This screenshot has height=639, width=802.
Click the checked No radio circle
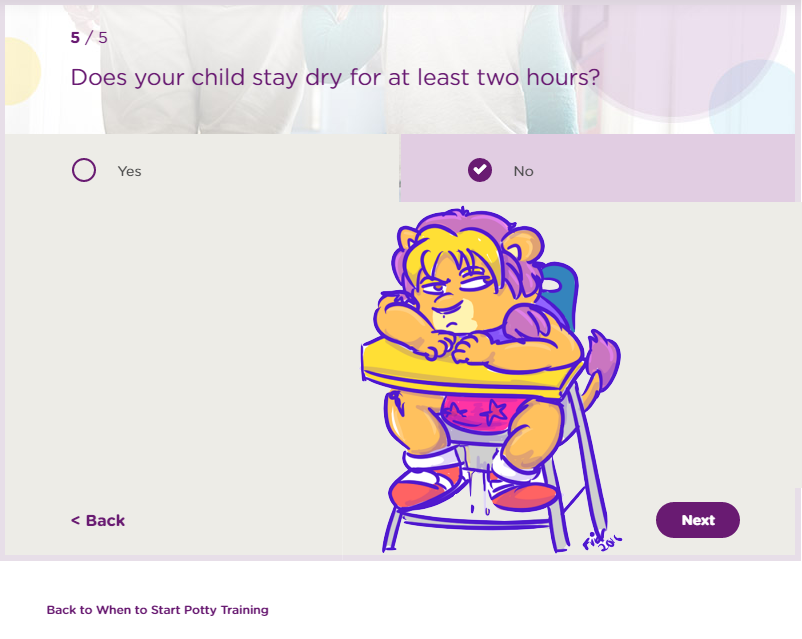[480, 170]
